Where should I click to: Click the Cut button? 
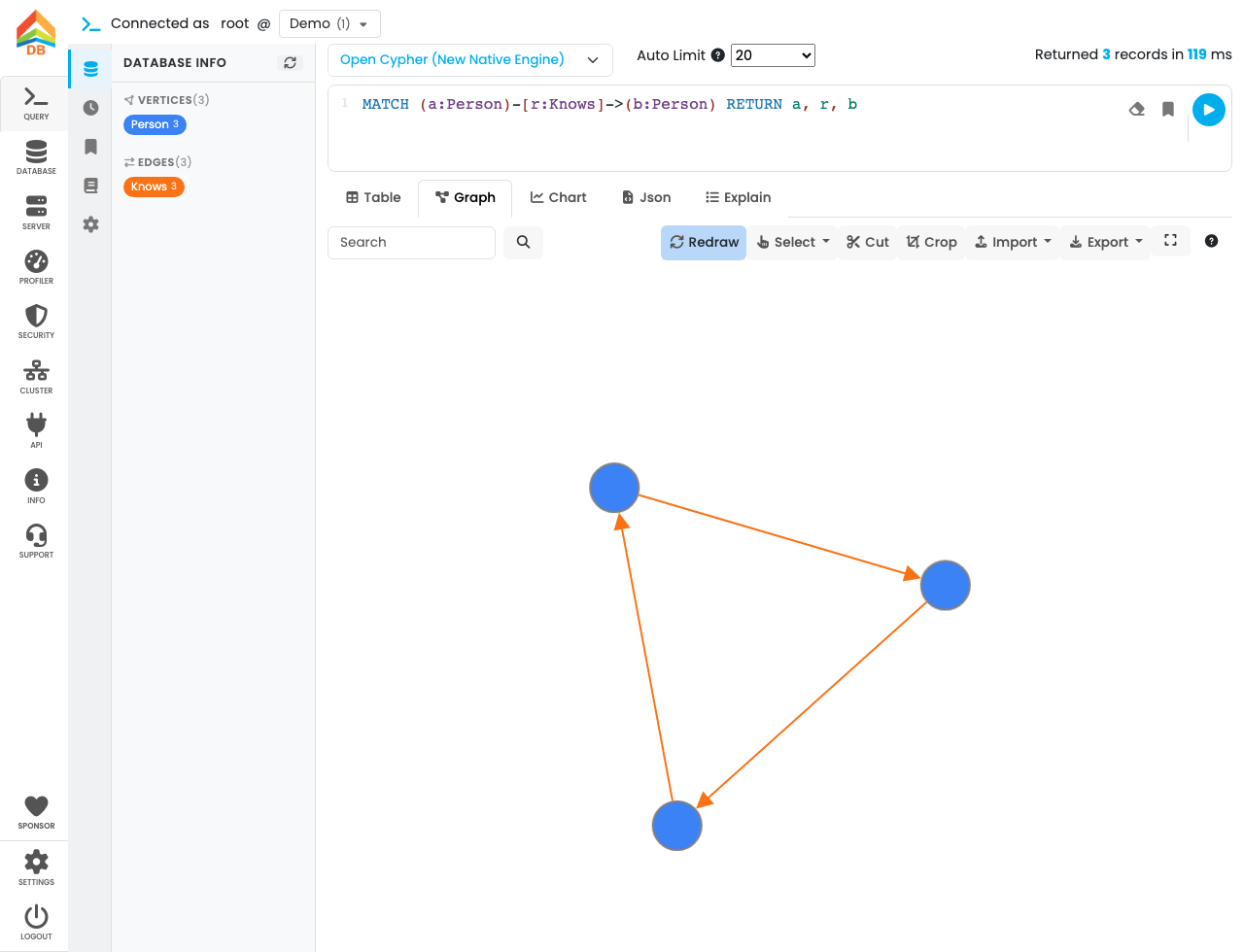(x=868, y=242)
